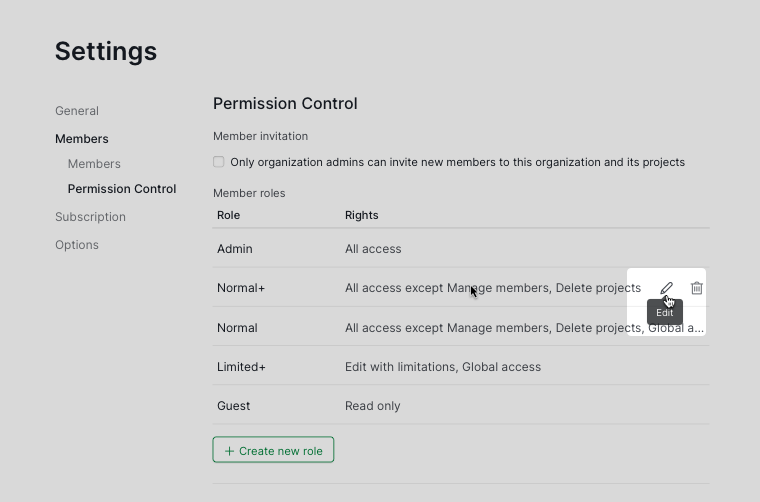This screenshot has height=502, width=760.
Task: Select Permission Control in the sidebar
Action: 122,189
